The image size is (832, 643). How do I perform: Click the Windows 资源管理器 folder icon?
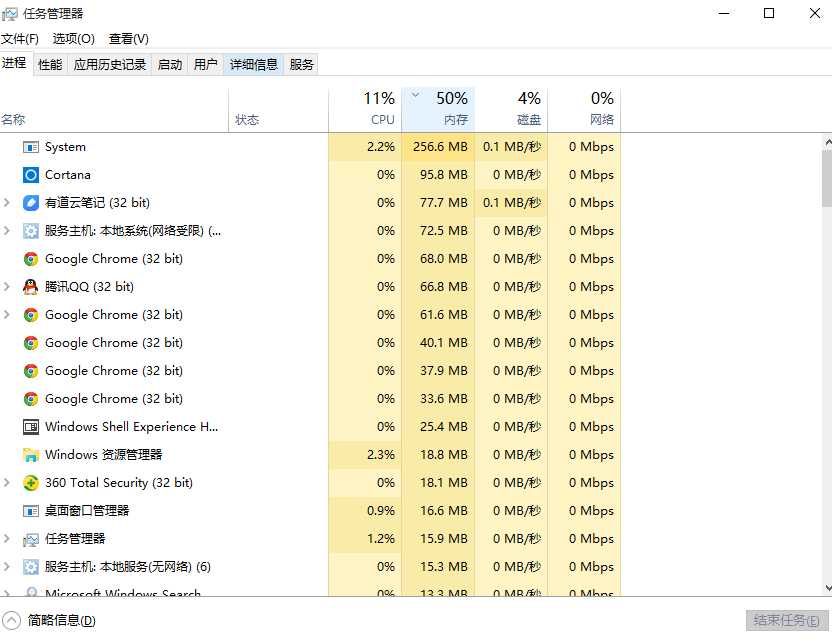click(x=31, y=455)
